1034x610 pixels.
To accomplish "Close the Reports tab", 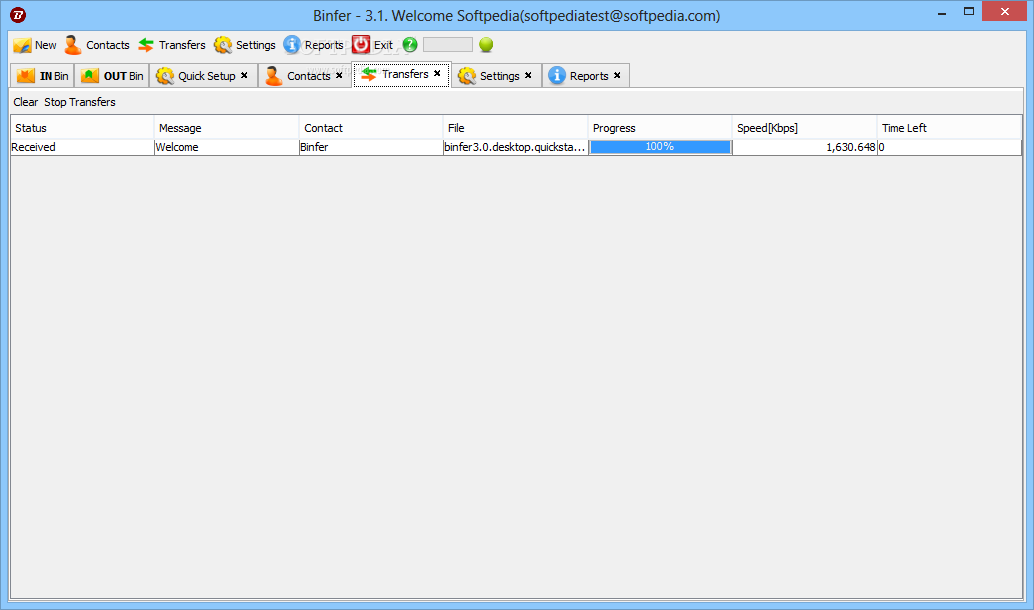I will [x=617, y=75].
